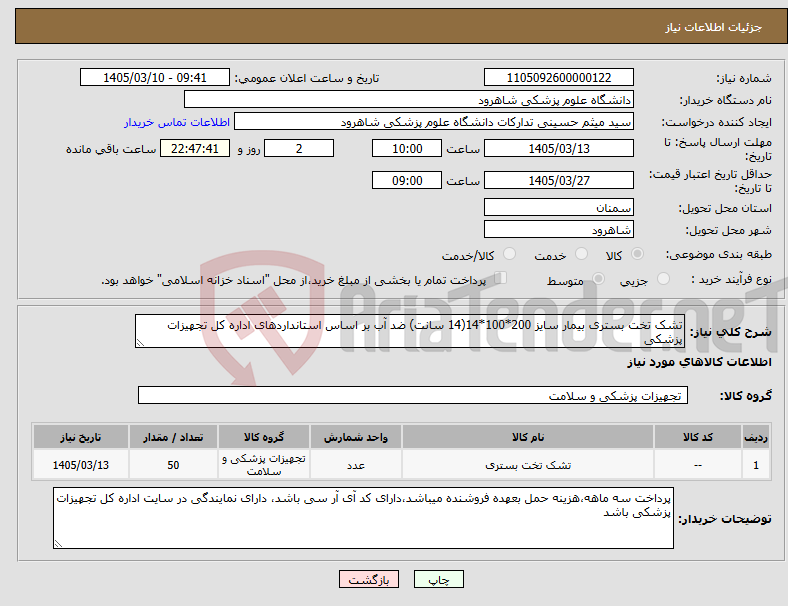Click the delivery province field سمنان
Screen dimensions: 788x606
[x=558, y=208]
